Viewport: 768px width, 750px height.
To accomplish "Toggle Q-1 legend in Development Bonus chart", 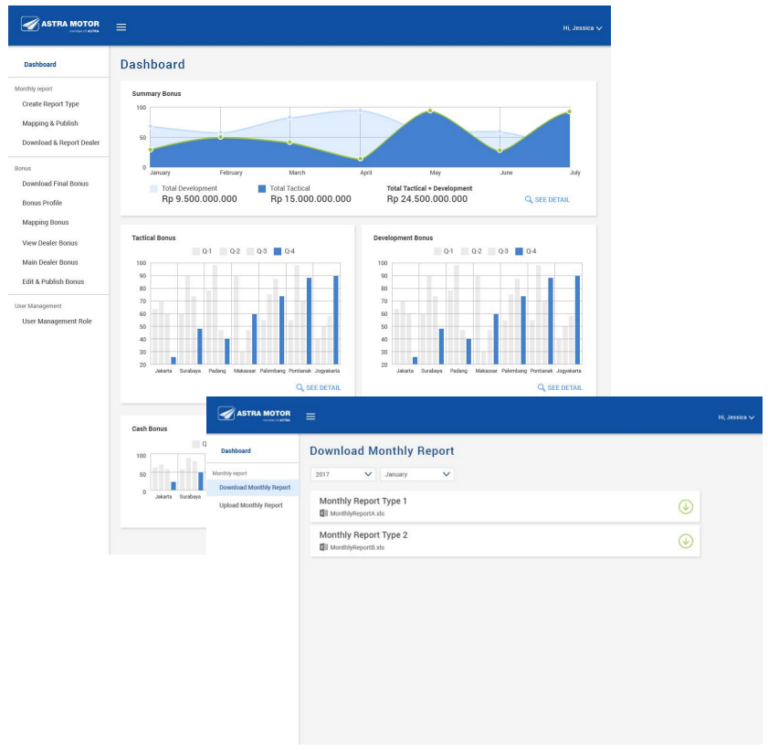I will coord(436,251).
